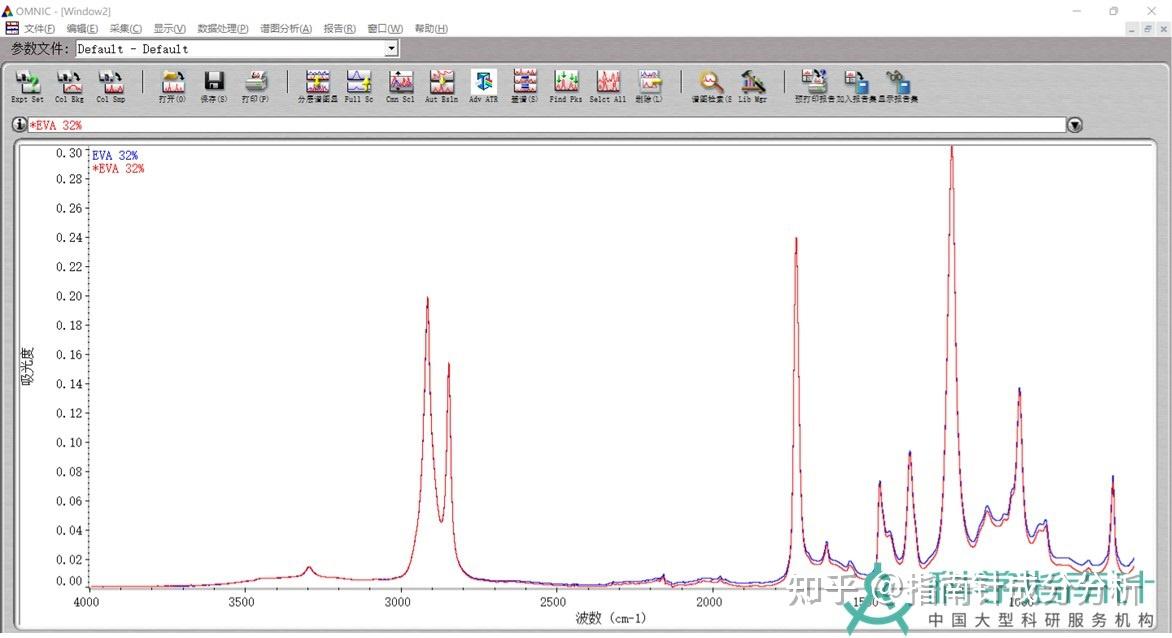Select the Cmn Scl common scale icon
The width and height of the screenshot is (1172, 638).
pyautogui.click(x=401, y=87)
